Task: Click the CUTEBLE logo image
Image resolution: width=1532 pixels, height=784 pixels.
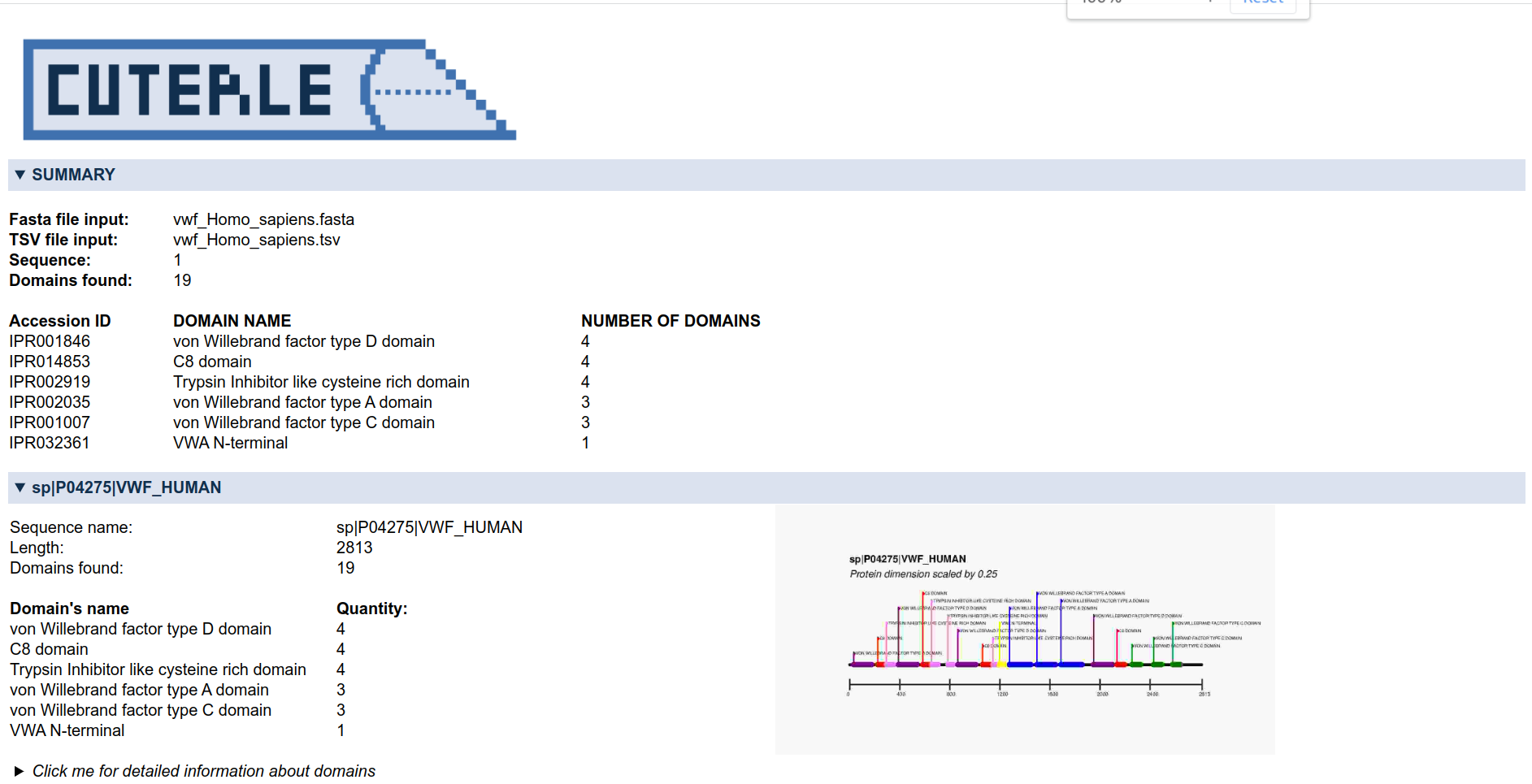Action: tap(270, 89)
